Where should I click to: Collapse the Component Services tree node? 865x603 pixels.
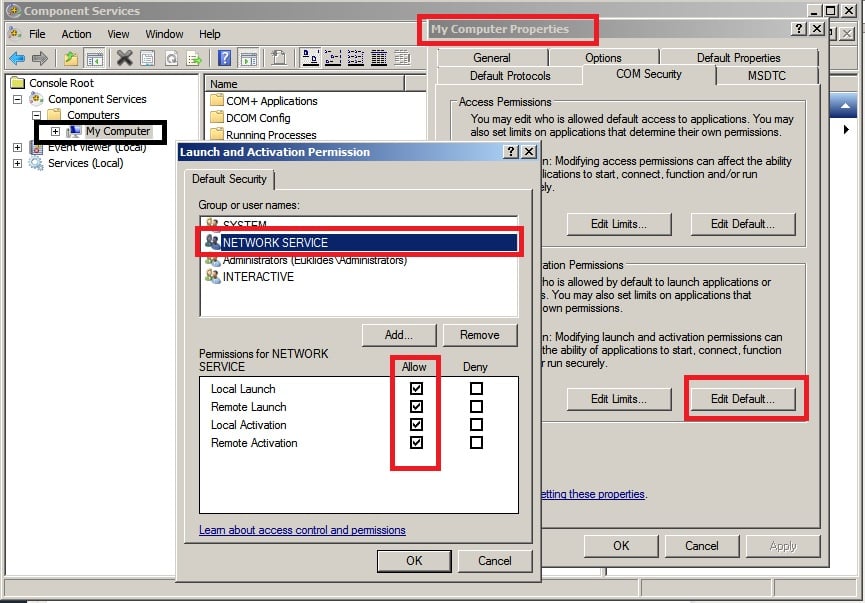point(18,99)
